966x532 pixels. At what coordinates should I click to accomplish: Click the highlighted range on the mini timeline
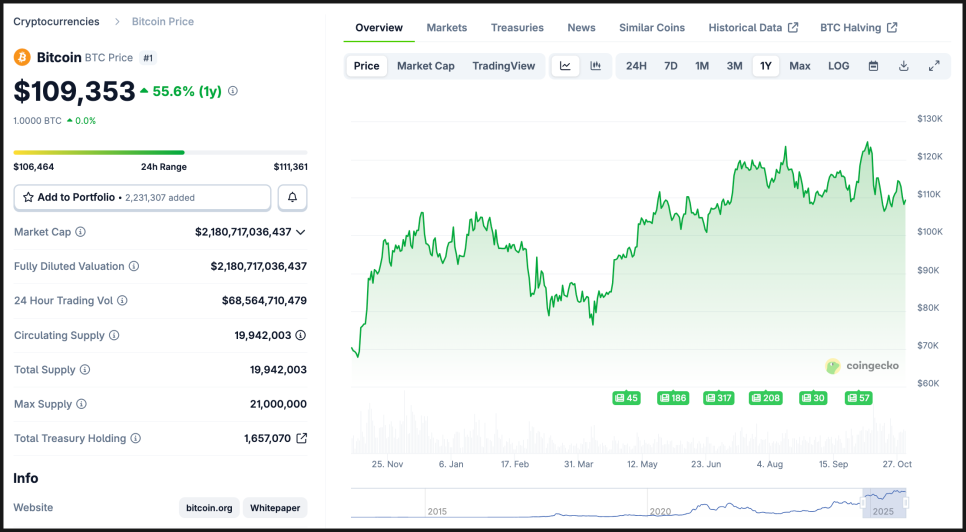coord(884,502)
